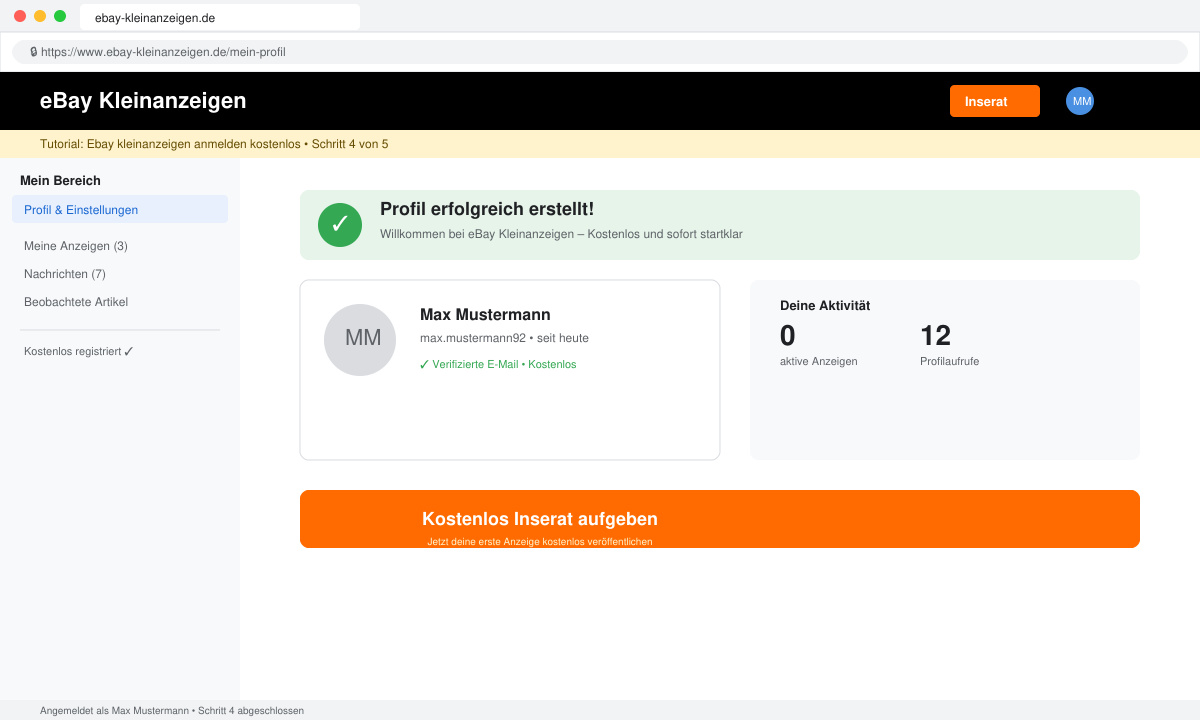Image resolution: width=1200 pixels, height=720 pixels.
Task: Click the green success checkmark circle
Action: click(340, 224)
